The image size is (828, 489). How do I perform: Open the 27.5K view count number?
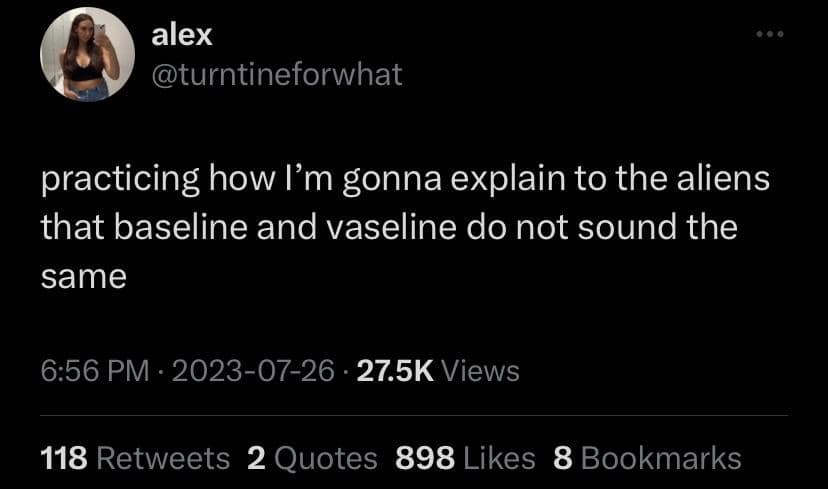[x=394, y=371]
